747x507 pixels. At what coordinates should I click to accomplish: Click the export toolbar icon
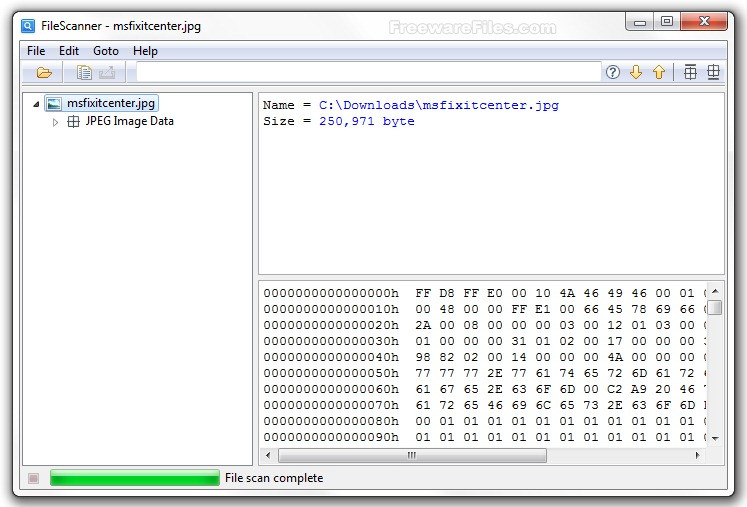107,72
